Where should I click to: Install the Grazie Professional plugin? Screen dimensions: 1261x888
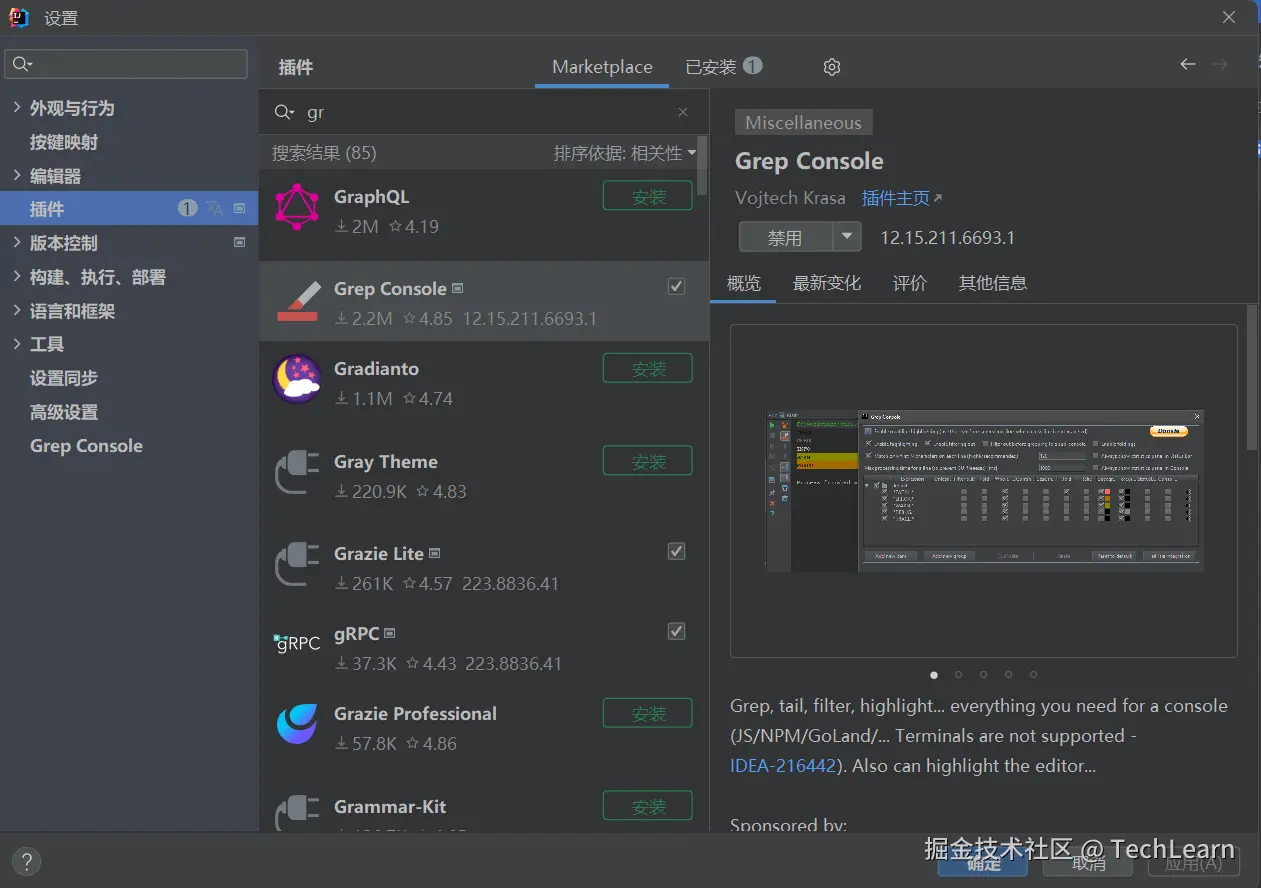tap(648, 713)
